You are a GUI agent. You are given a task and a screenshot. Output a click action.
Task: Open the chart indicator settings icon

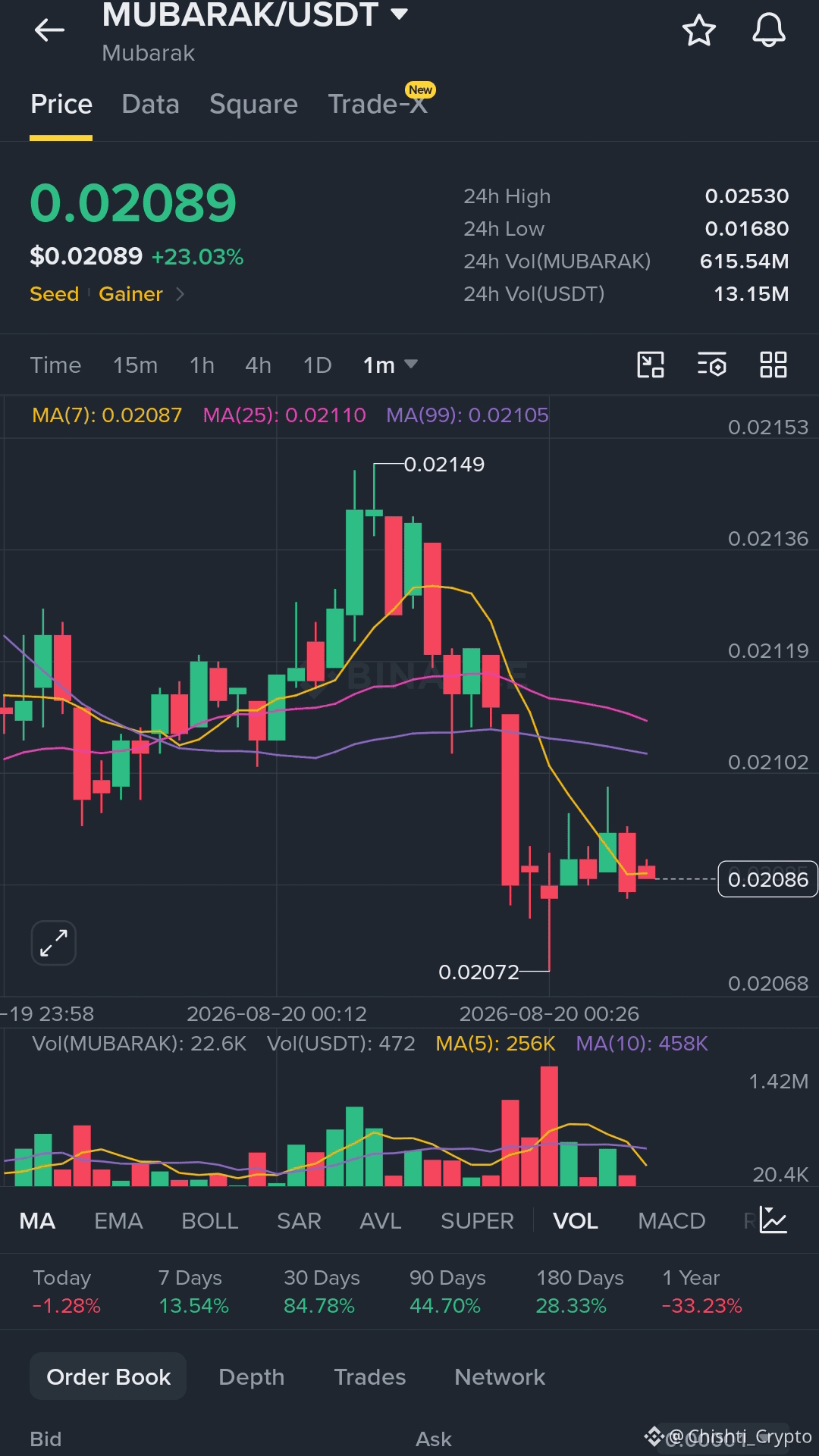point(712,365)
